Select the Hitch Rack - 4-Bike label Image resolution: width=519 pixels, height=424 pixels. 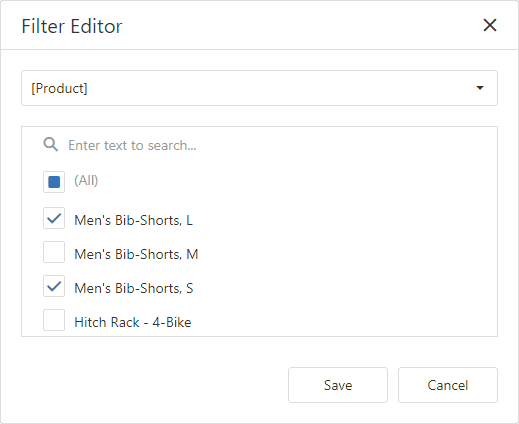pos(133,322)
